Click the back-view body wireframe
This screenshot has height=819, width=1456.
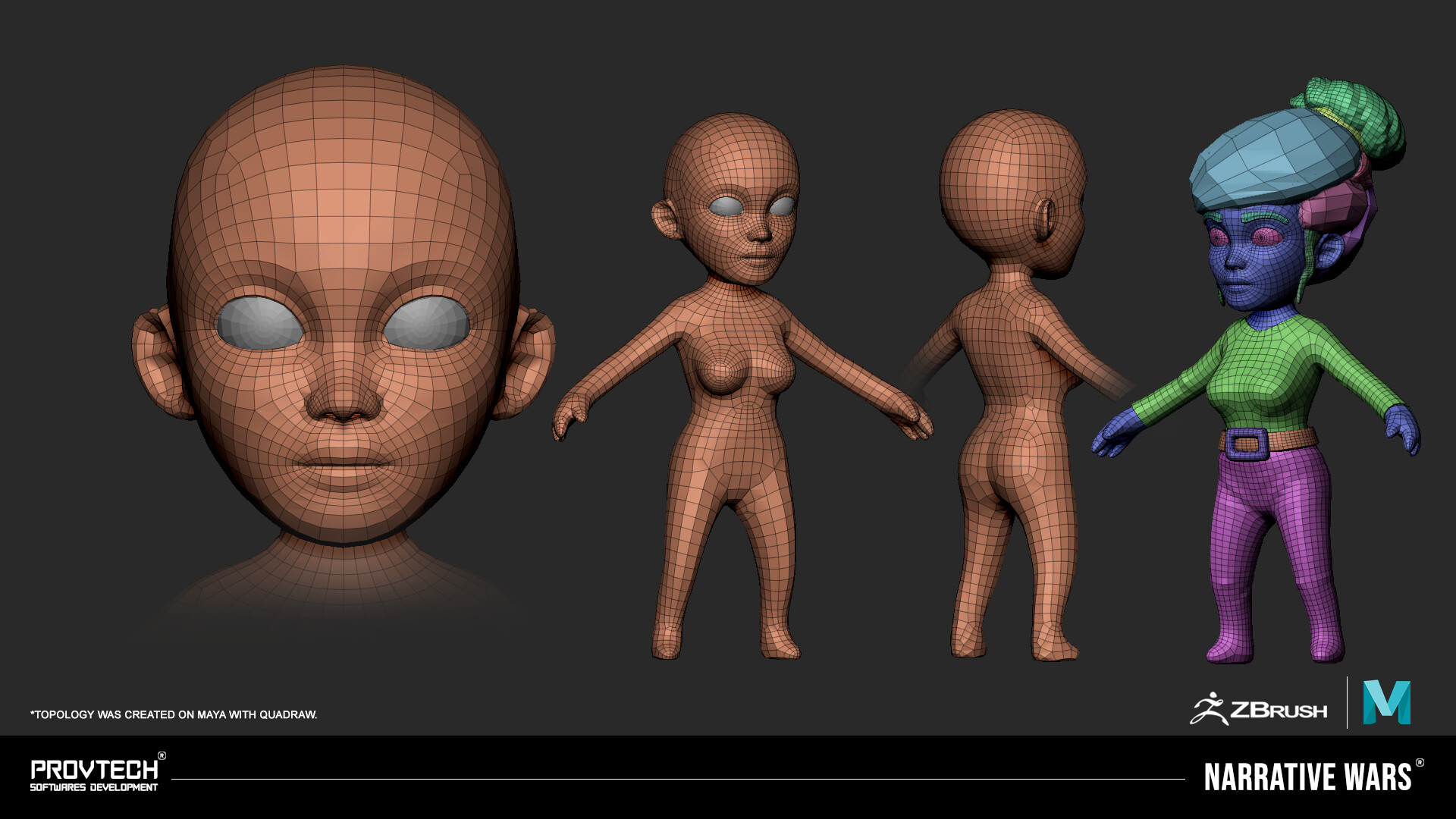coord(1016,385)
